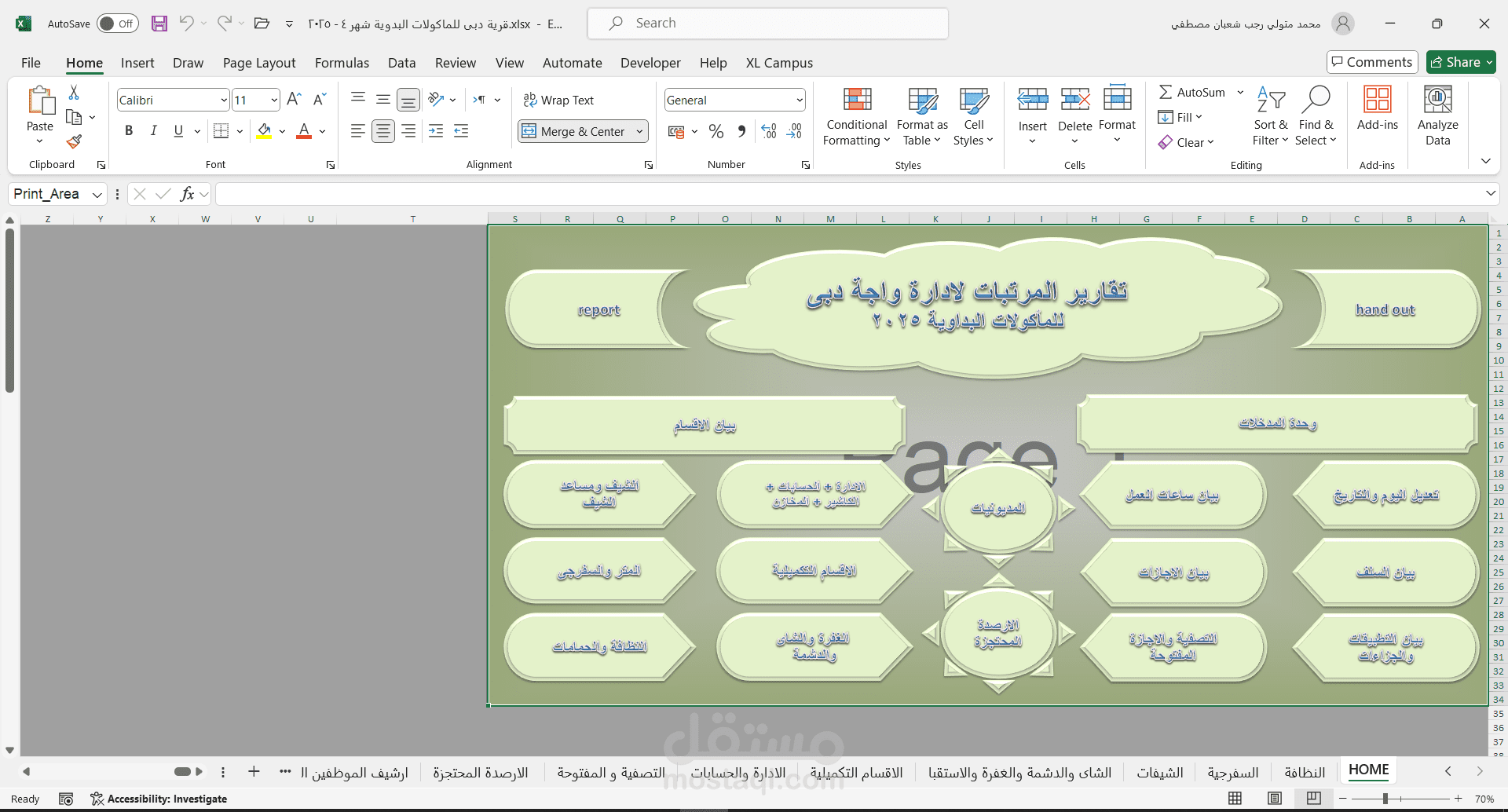Apply bold formatting to selection

point(129,130)
